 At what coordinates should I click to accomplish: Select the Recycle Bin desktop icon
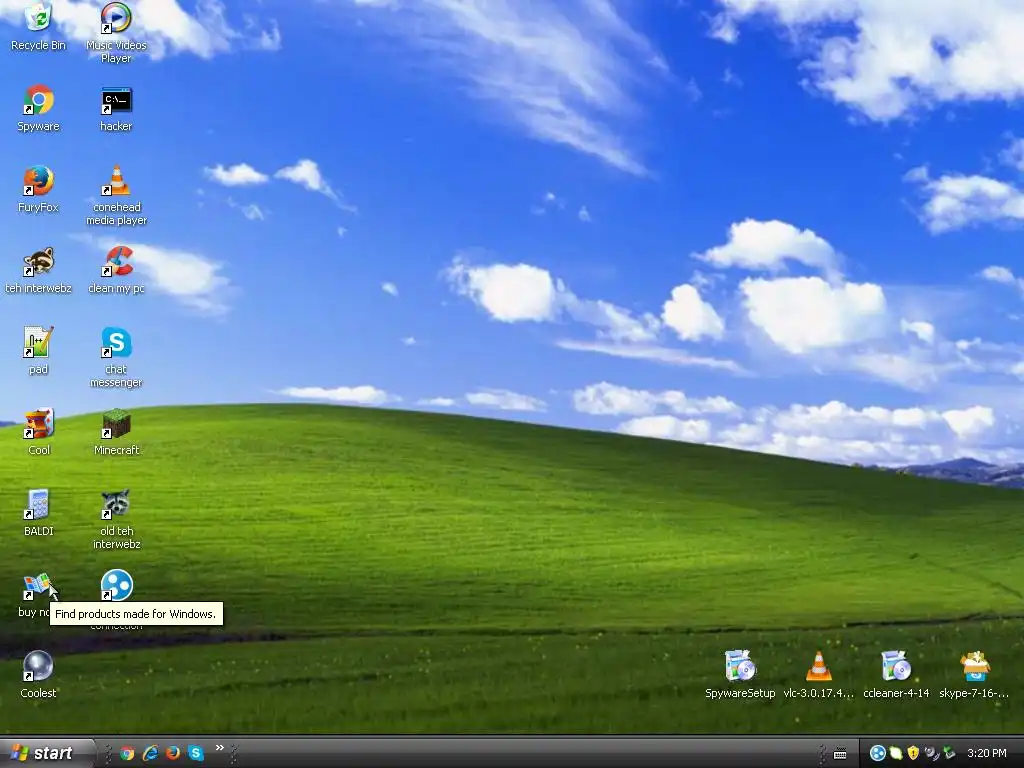tap(39, 27)
